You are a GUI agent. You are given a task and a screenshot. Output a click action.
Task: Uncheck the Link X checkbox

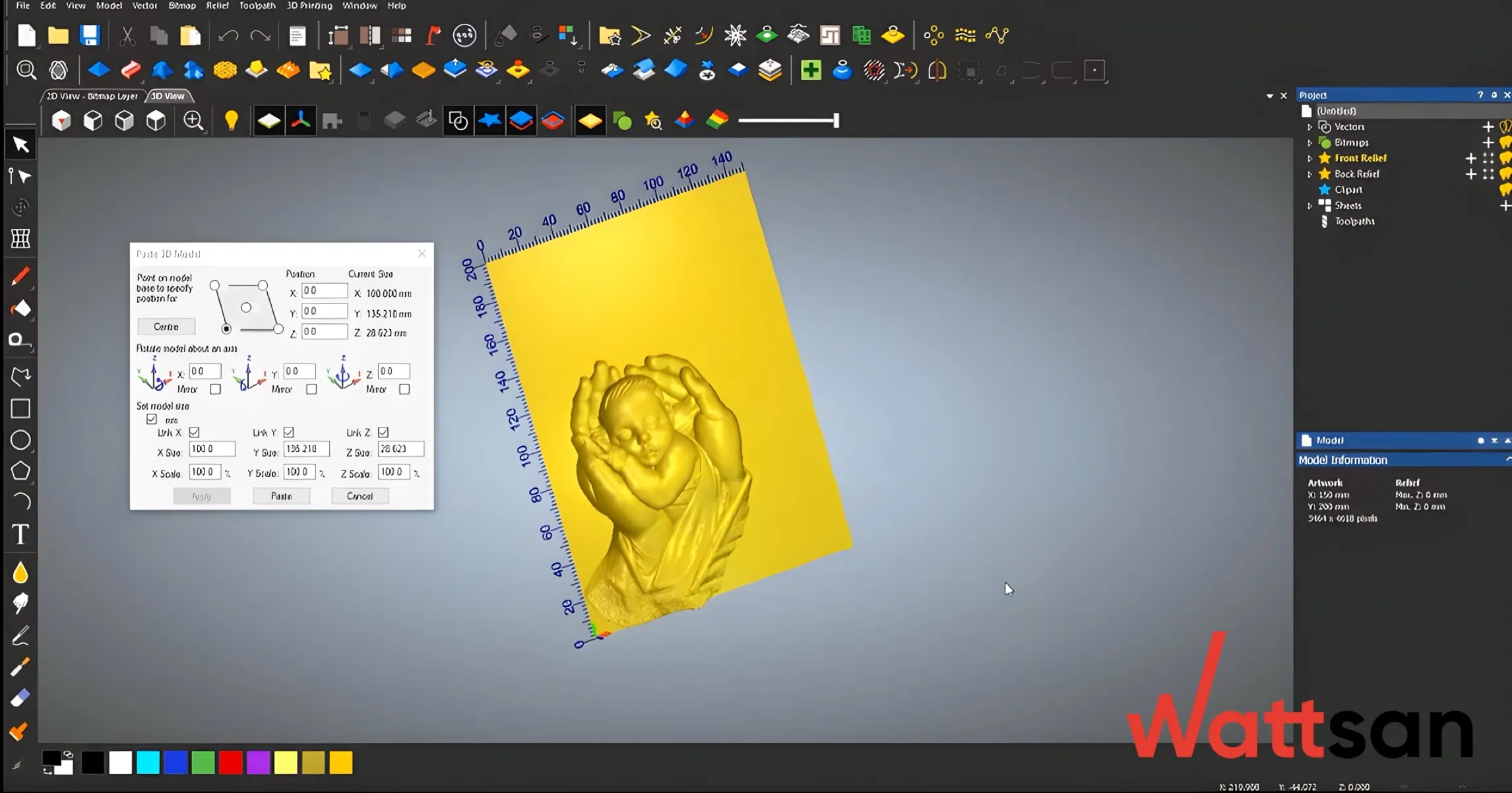pos(194,432)
